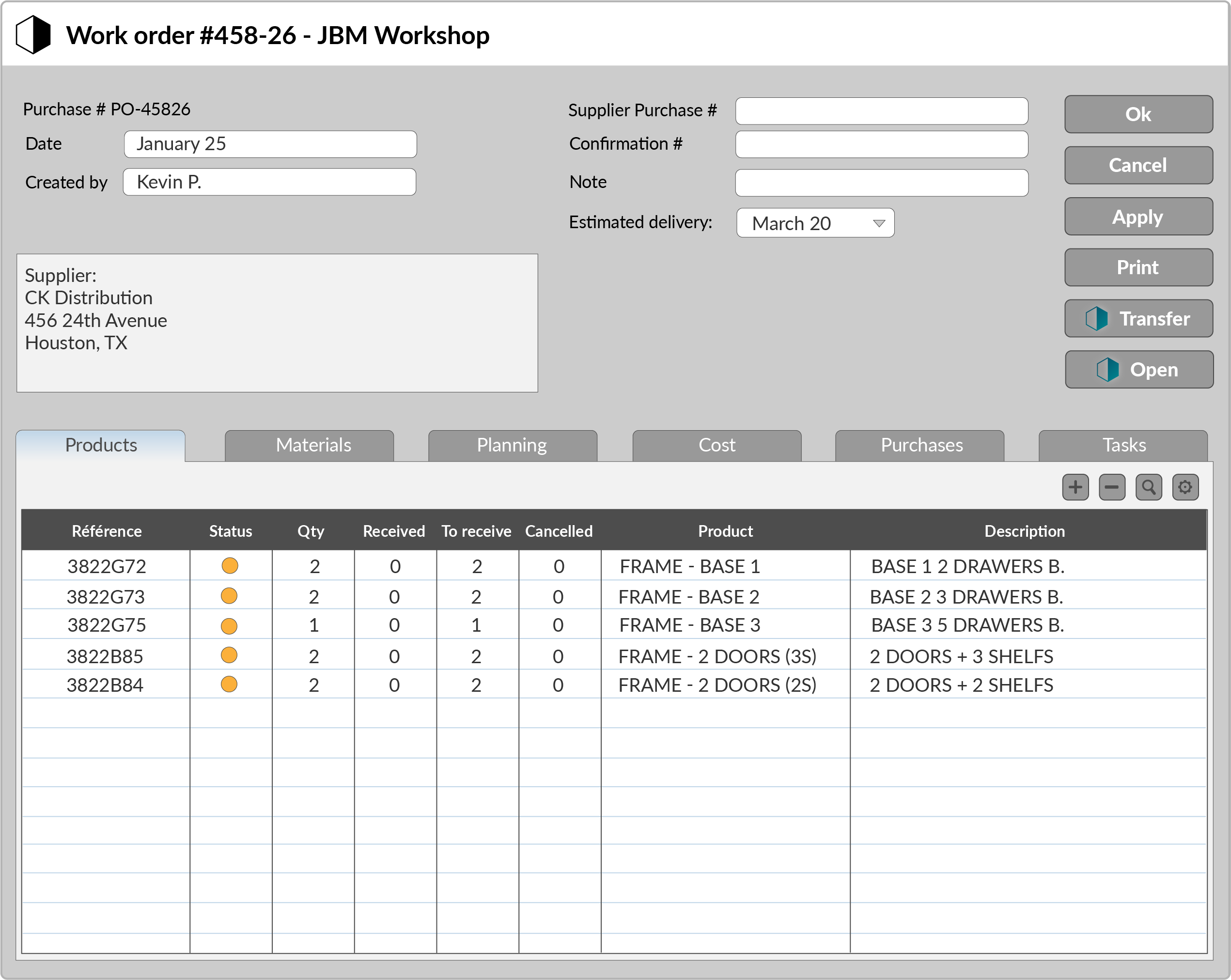The image size is (1231, 980).
Task: Click the Status column header
Action: point(231,531)
